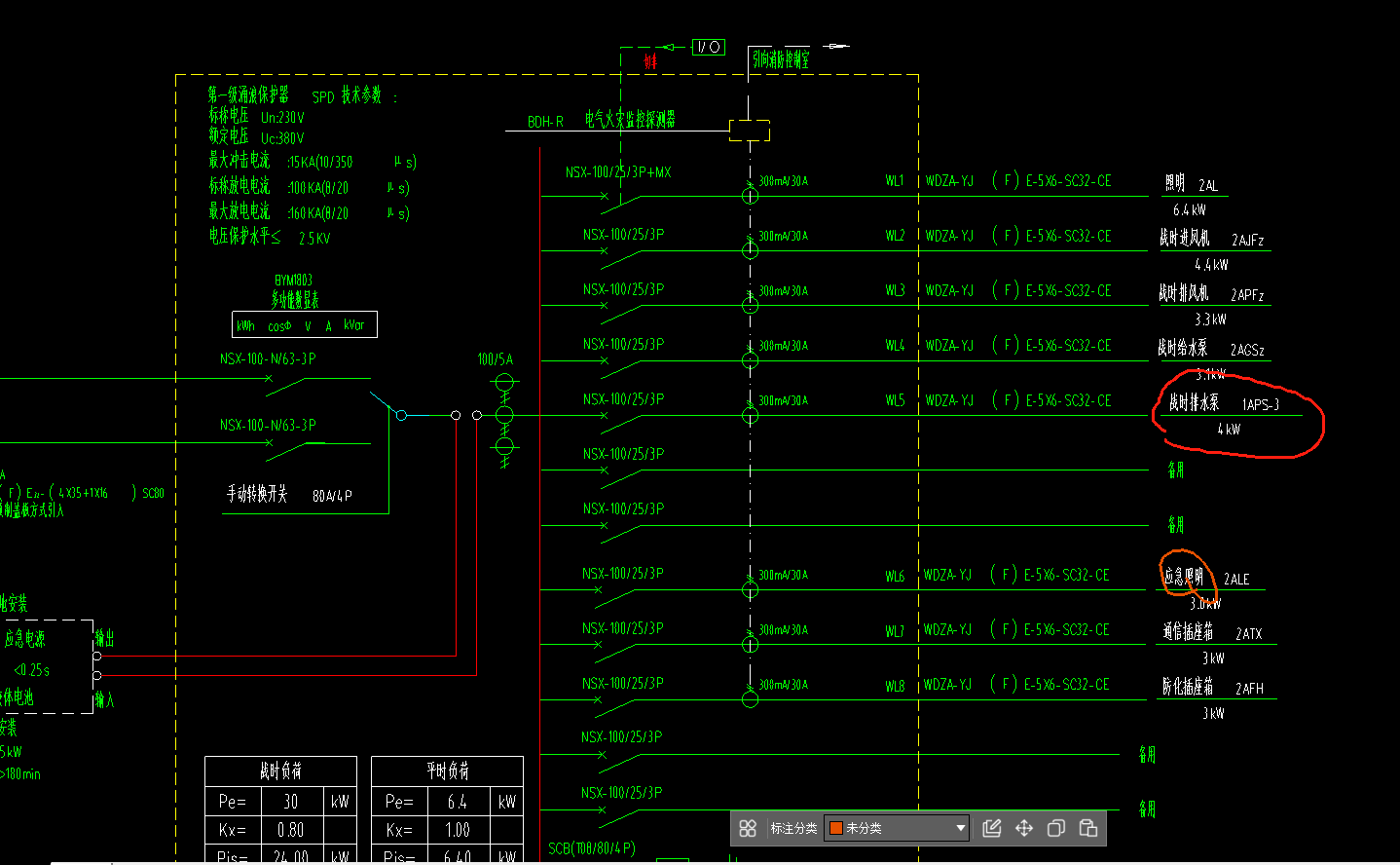Click the WL5 circuit label
Viewport: 1400px width, 865px height.
point(895,400)
